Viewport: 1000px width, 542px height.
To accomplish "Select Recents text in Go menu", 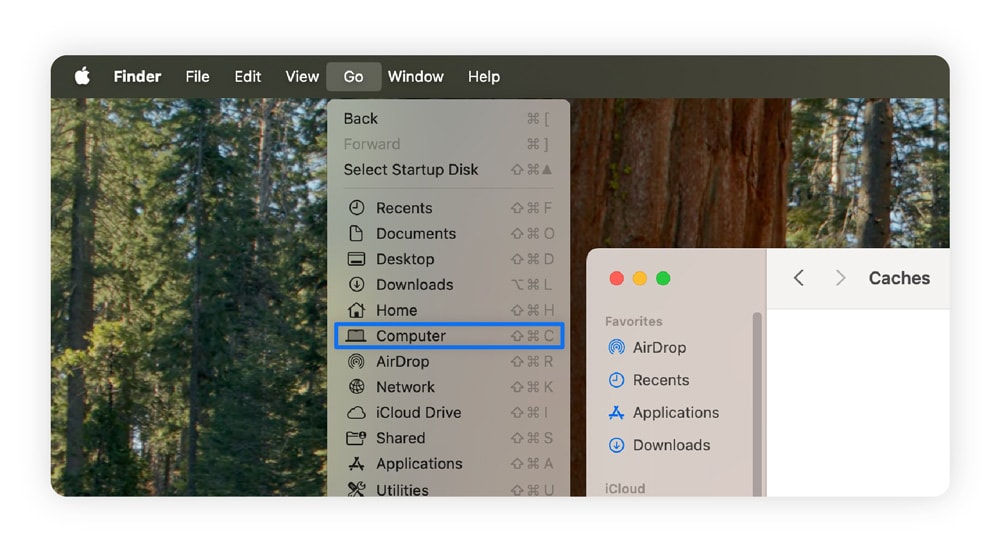I will click(404, 208).
